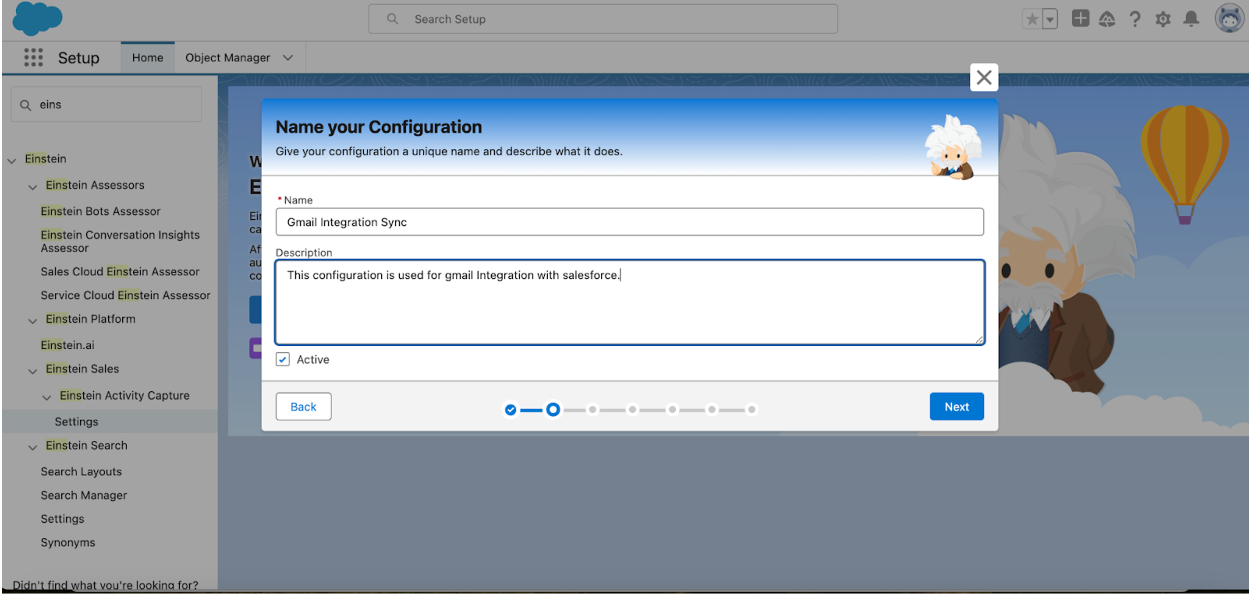Open the favorites list dropdown arrow
1249x594 pixels.
(1050, 19)
